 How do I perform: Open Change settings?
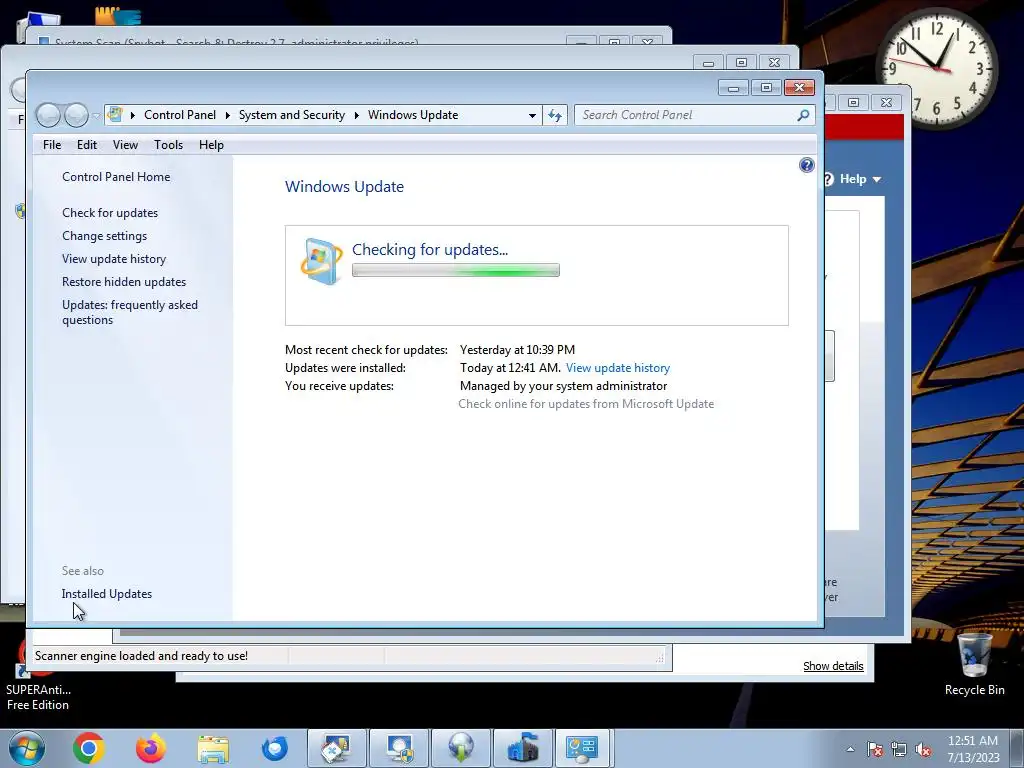point(104,236)
